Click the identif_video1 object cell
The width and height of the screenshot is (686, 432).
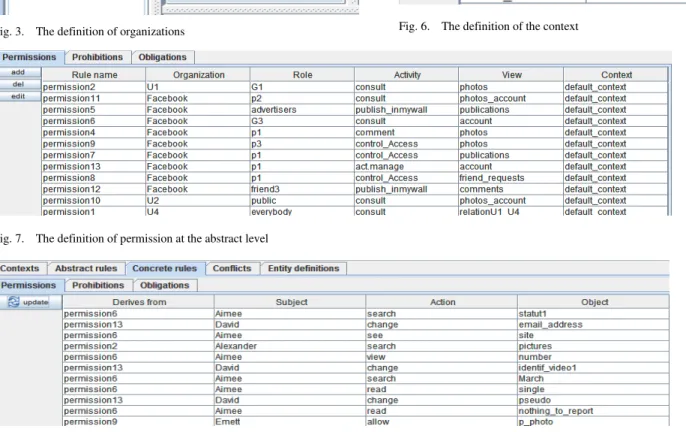tap(594, 368)
